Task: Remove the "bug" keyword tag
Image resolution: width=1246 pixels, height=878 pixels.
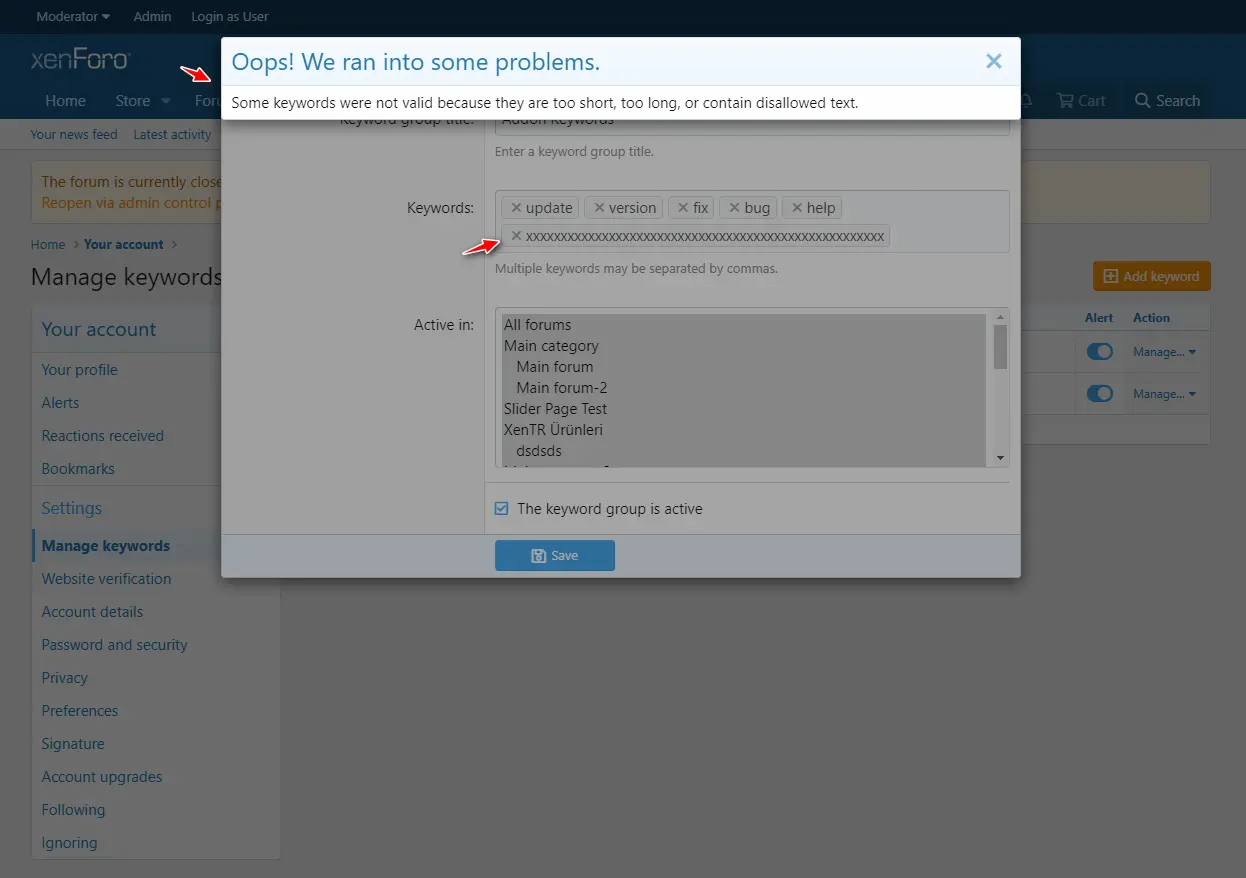Action: click(734, 208)
